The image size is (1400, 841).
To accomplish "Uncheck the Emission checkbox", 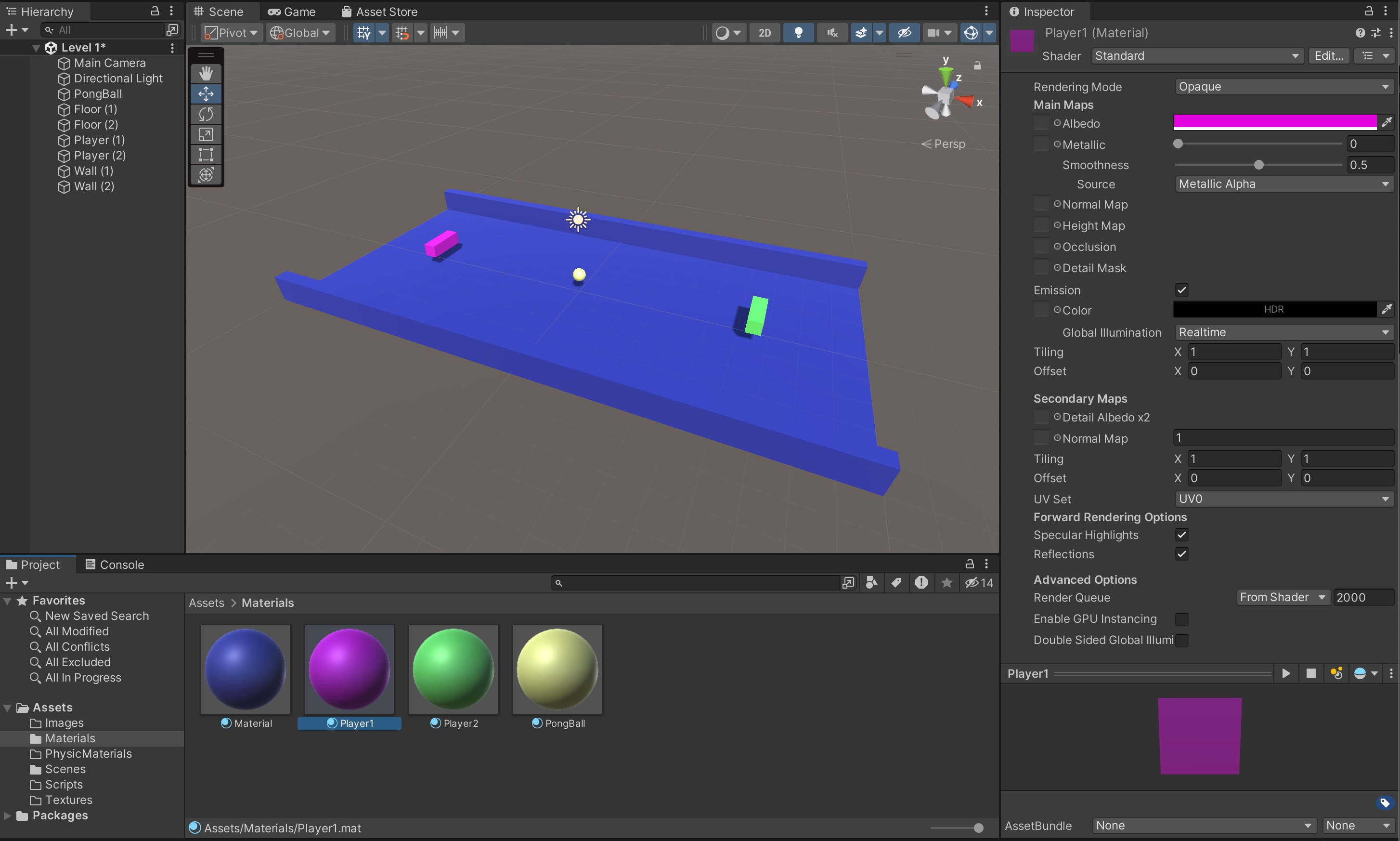I will tap(1181, 290).
